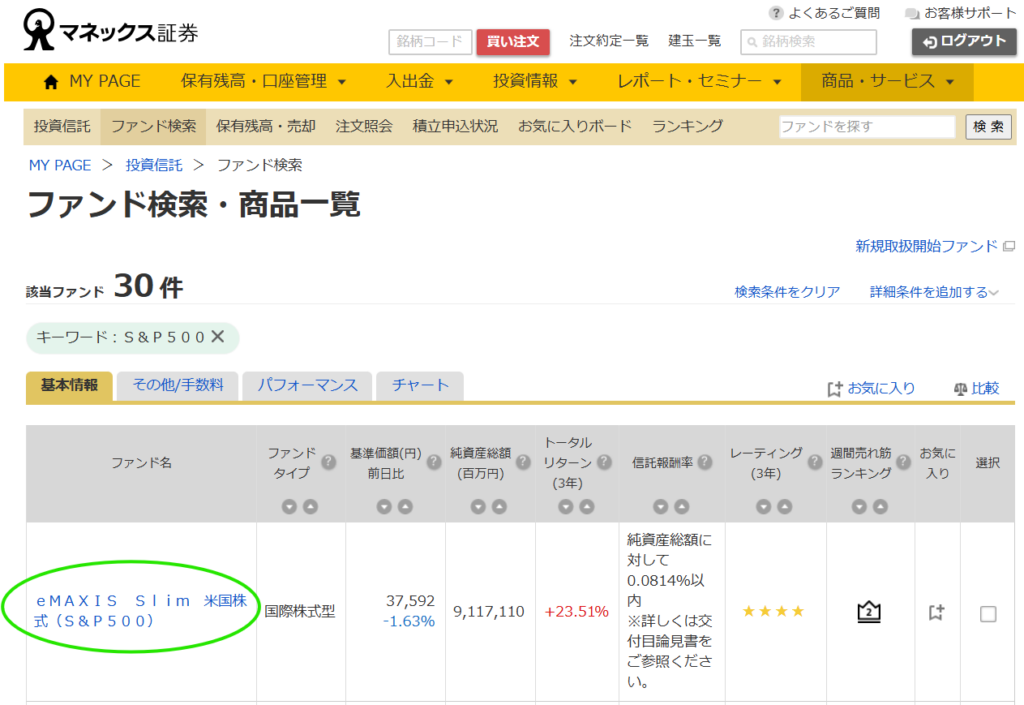Screen dimensions: 1024x705
Task: Expand the 商品・サービス menu
Action: (887, 82)
